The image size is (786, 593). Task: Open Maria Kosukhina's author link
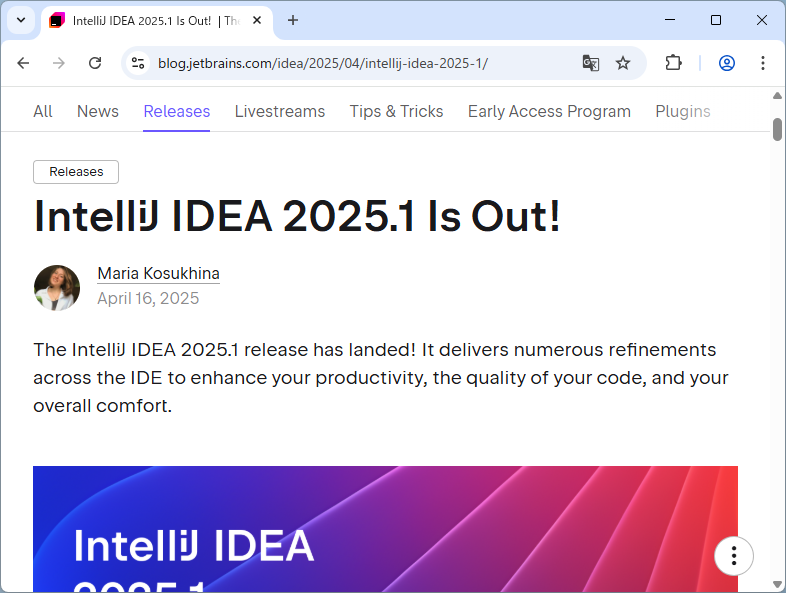158,274
